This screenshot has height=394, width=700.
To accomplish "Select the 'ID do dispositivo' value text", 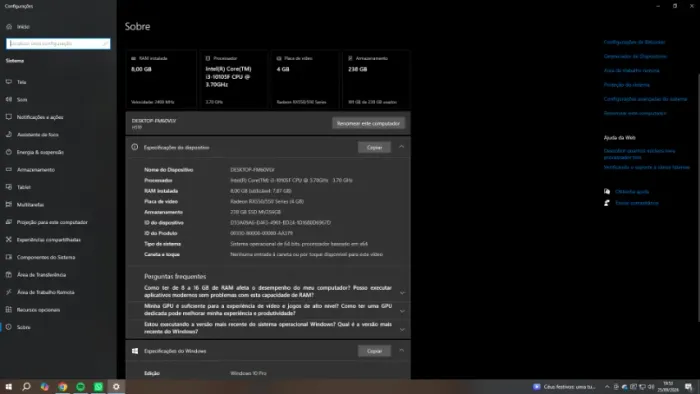I will [x=280, y=223].
